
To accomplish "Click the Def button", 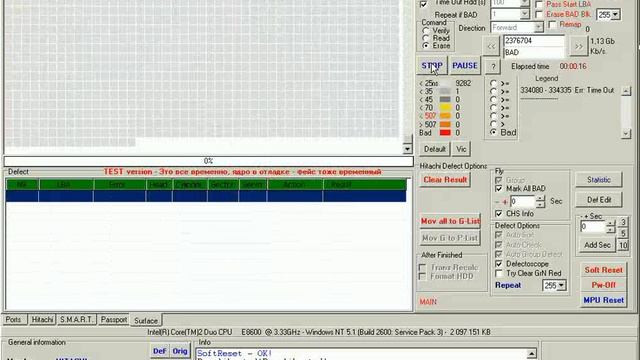I will click(x=159, y=351).
